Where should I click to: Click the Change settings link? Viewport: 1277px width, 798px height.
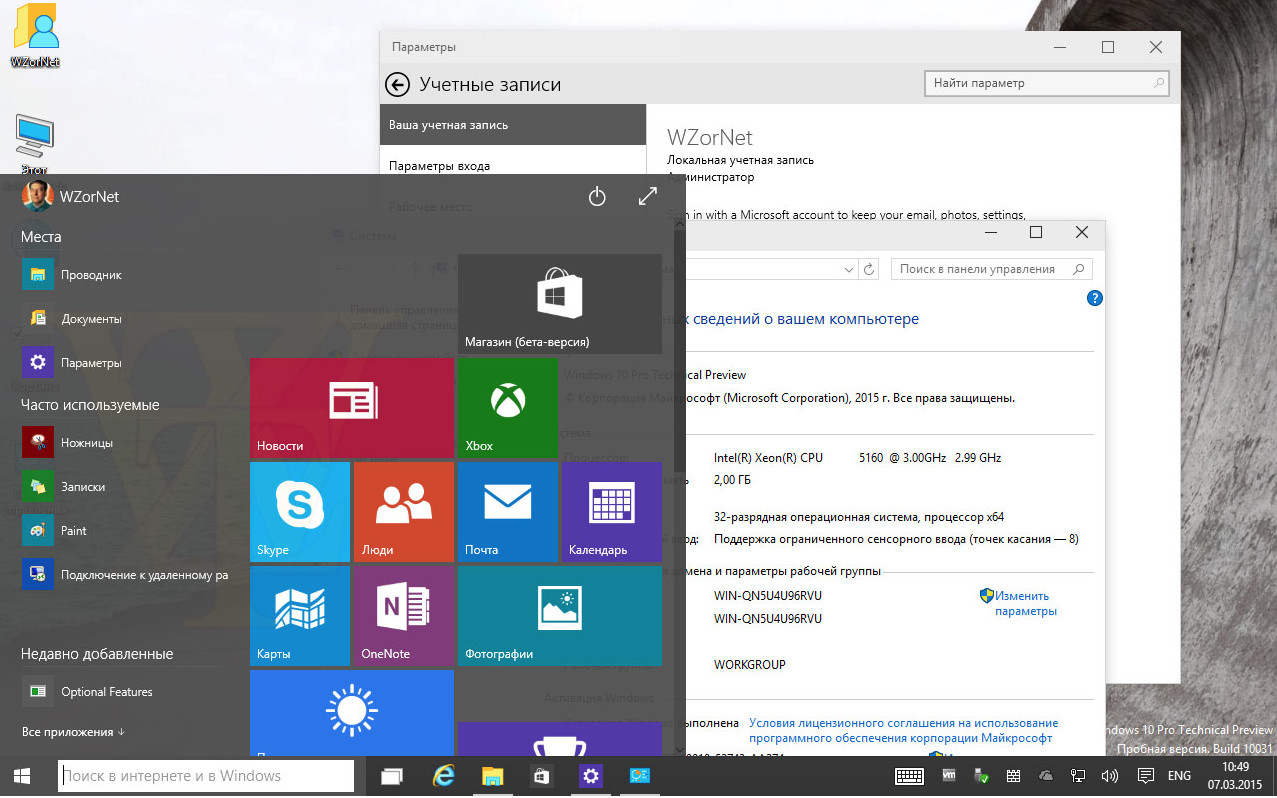point(1024,603)
